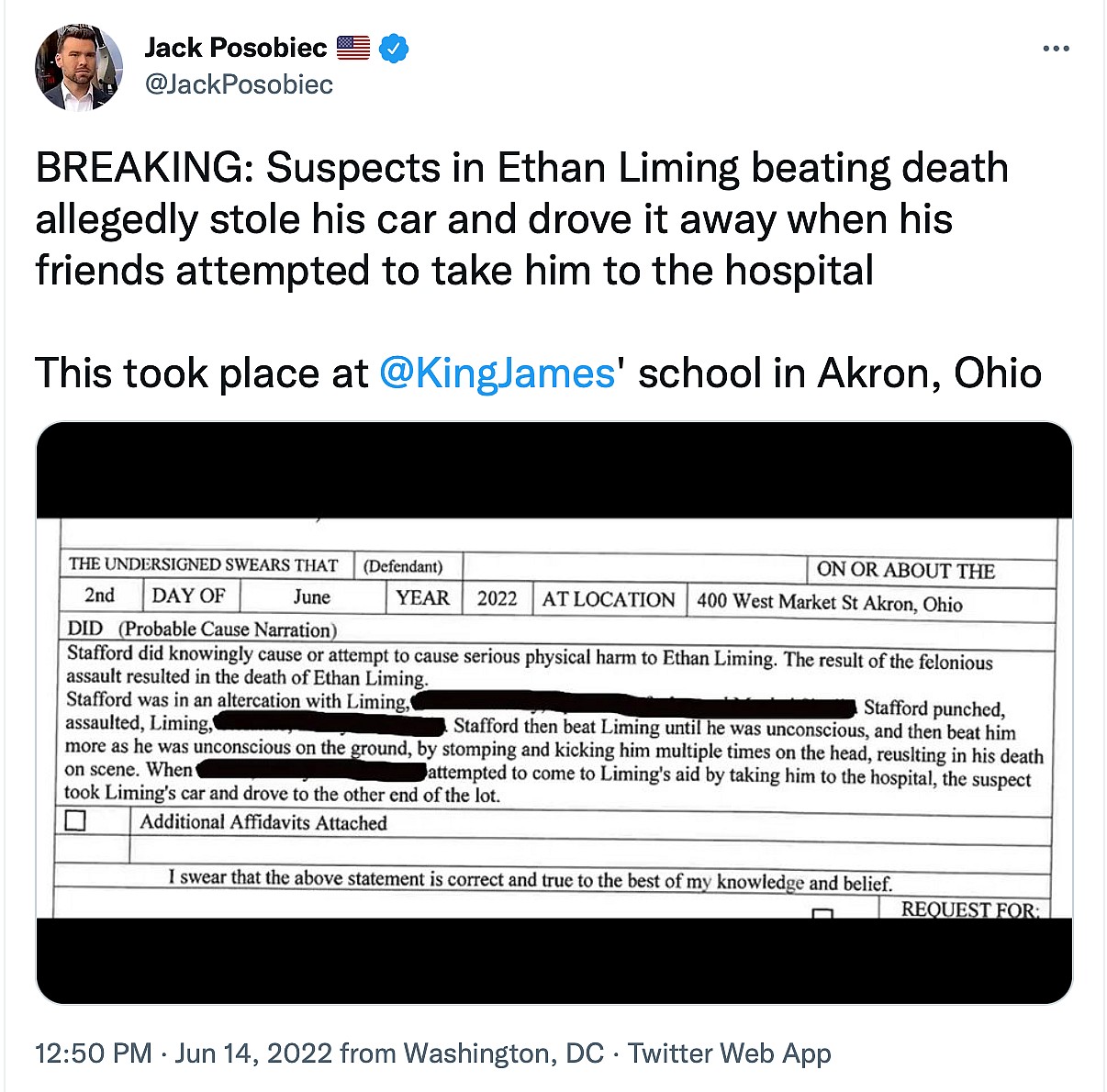Click the @JackPosobiec handle

coord(239,84)
